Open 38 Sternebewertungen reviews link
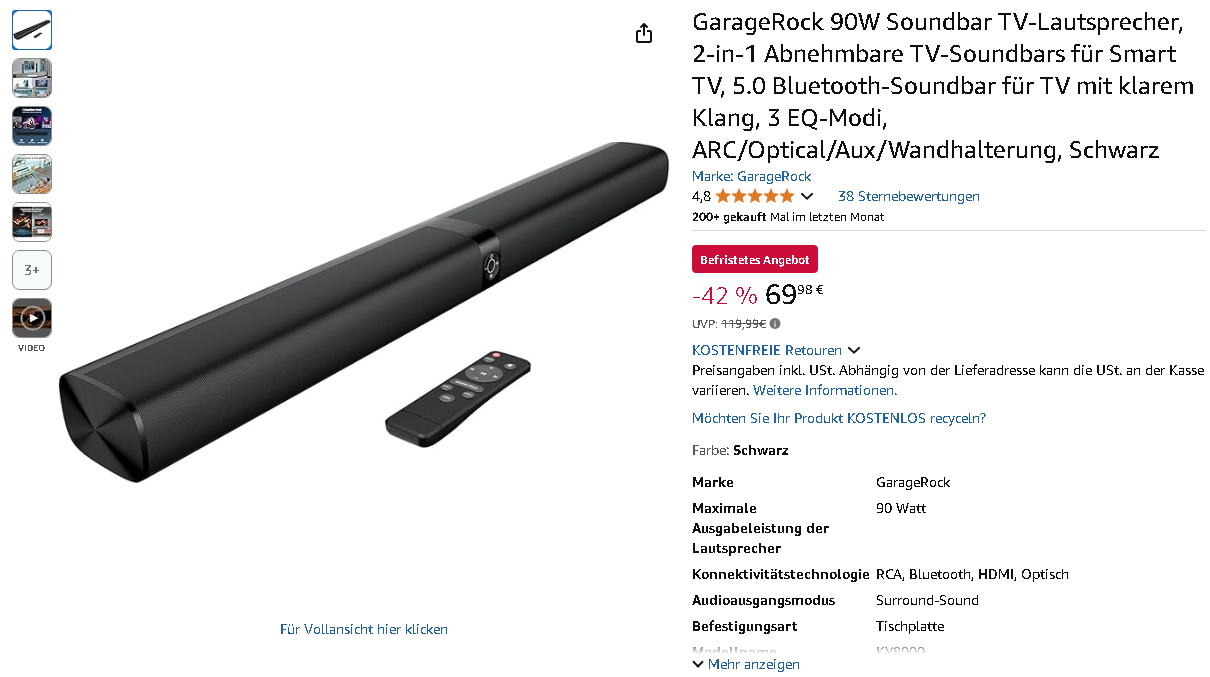This screenshot has height=677, width=1210. (x=909, y=196)
